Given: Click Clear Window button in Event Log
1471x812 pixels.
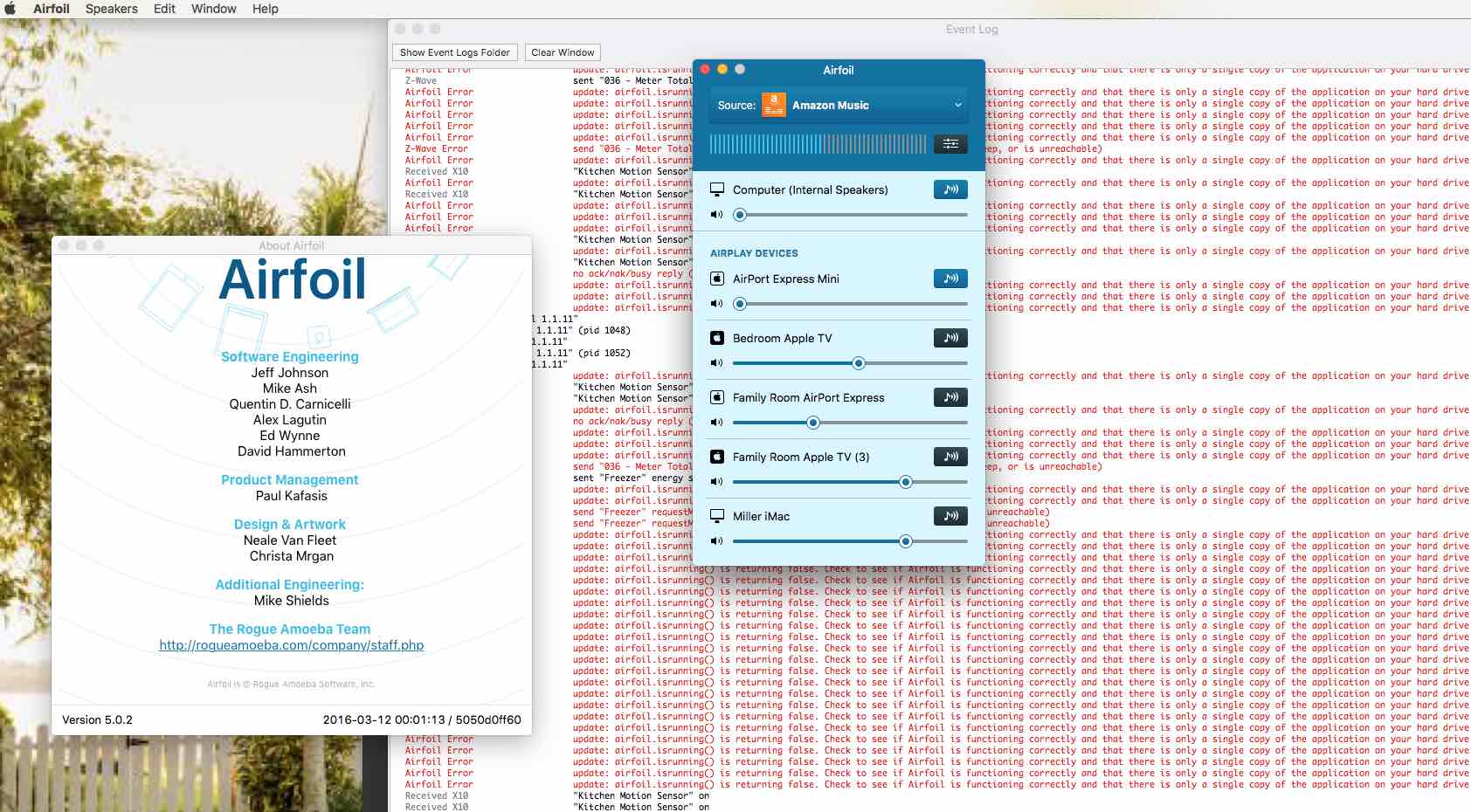Looking at the screenshot, I should click(563, 52).
